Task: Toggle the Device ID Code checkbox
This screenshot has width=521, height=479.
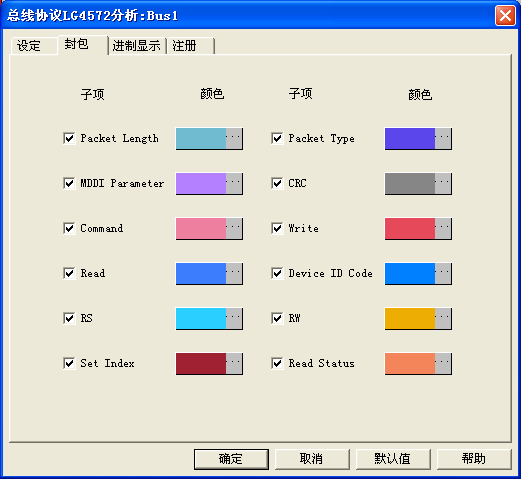Action: tap(277, 273)
